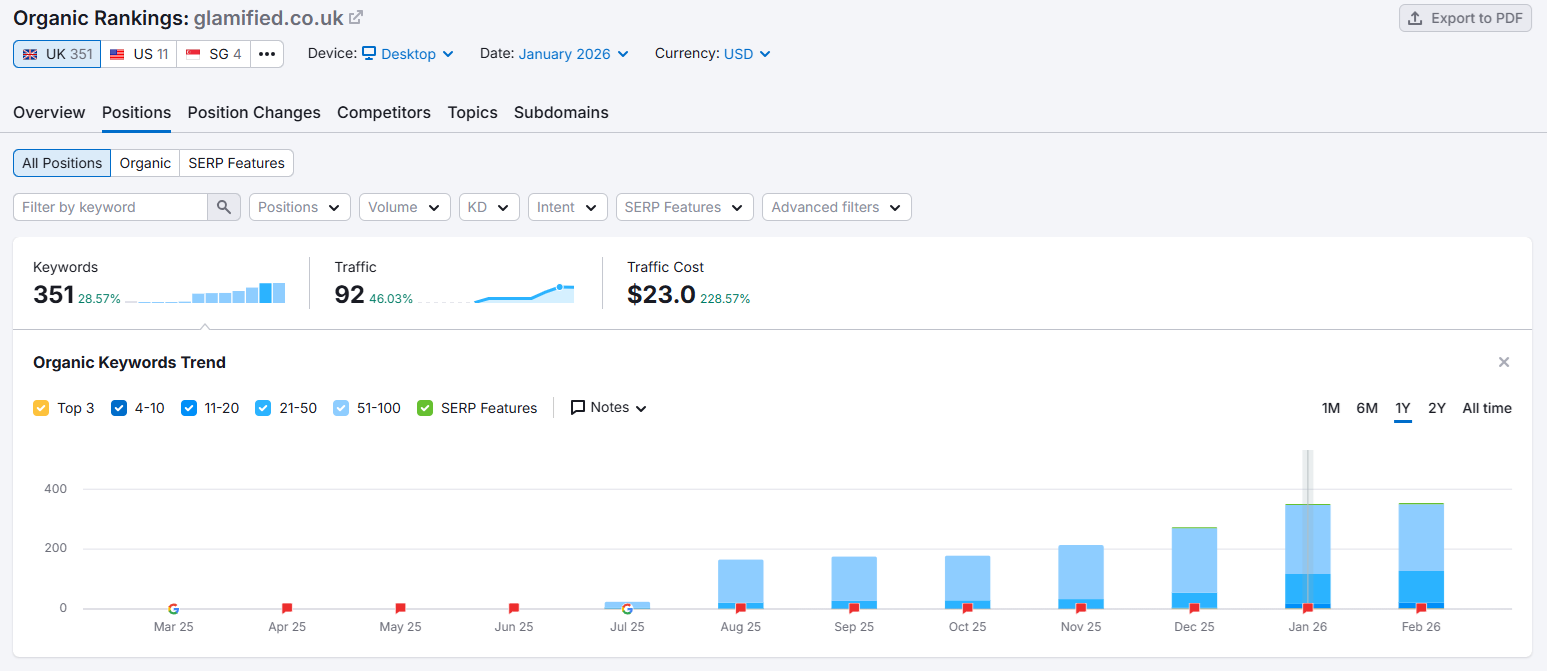Viewport: 1547px width, 671px height.
Task: Click the three-dots more countries button
Action: pos(266,54)
